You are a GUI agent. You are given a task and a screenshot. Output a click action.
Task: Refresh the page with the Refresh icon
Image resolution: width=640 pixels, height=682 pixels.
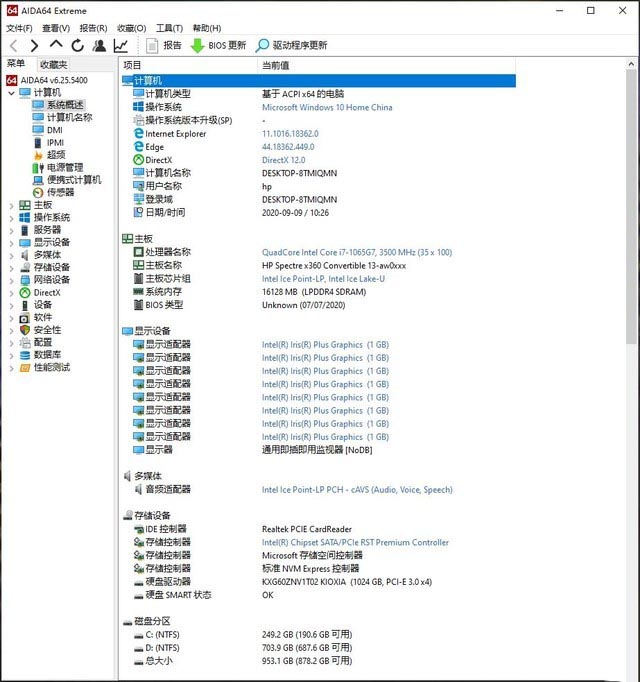pos(77,45)
